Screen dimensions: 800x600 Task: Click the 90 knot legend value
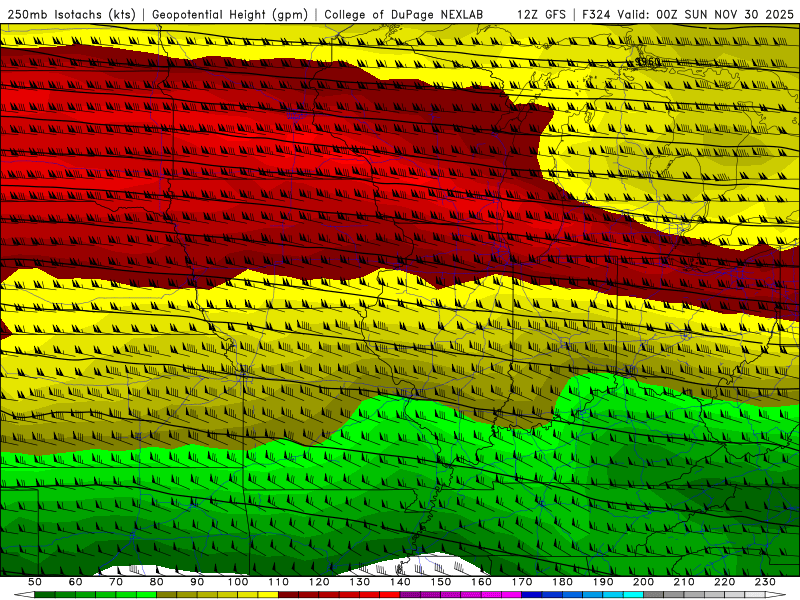click(x=197, y=582)
